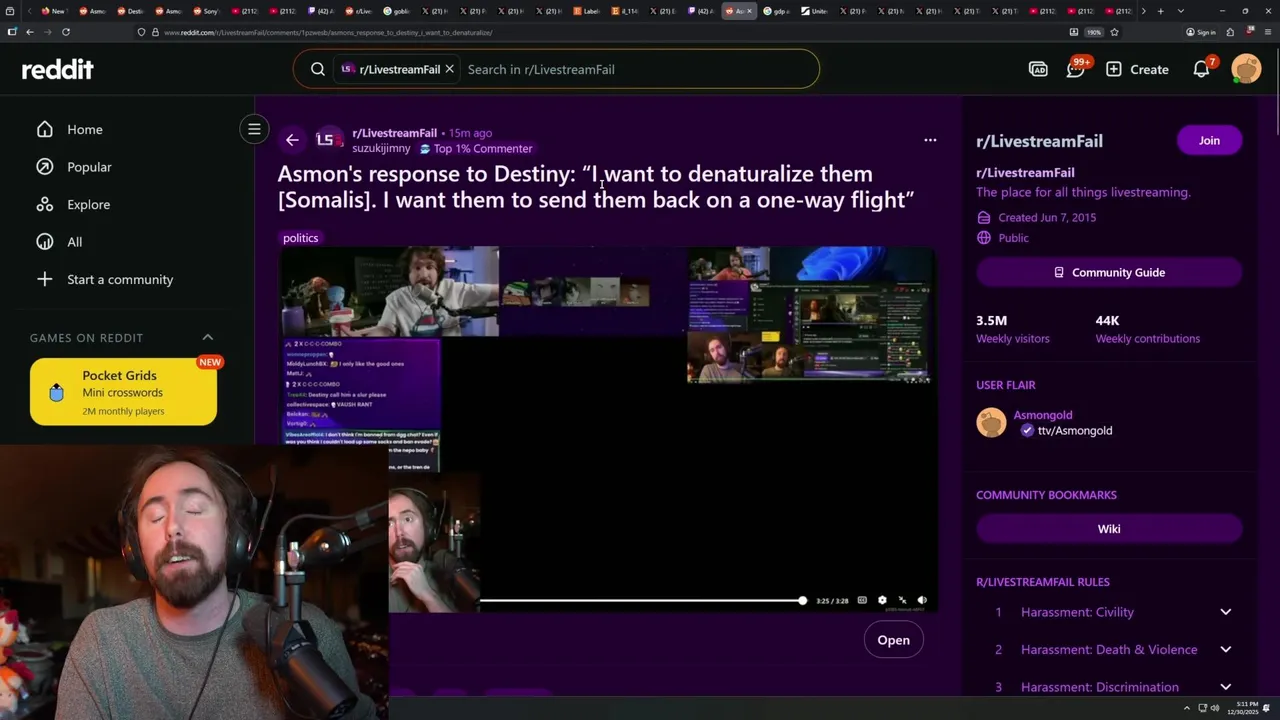Open r/LivestreamFail link in post header
Image resolution: width=1280 pixels, height=720 pixels.
coord(394,133)
